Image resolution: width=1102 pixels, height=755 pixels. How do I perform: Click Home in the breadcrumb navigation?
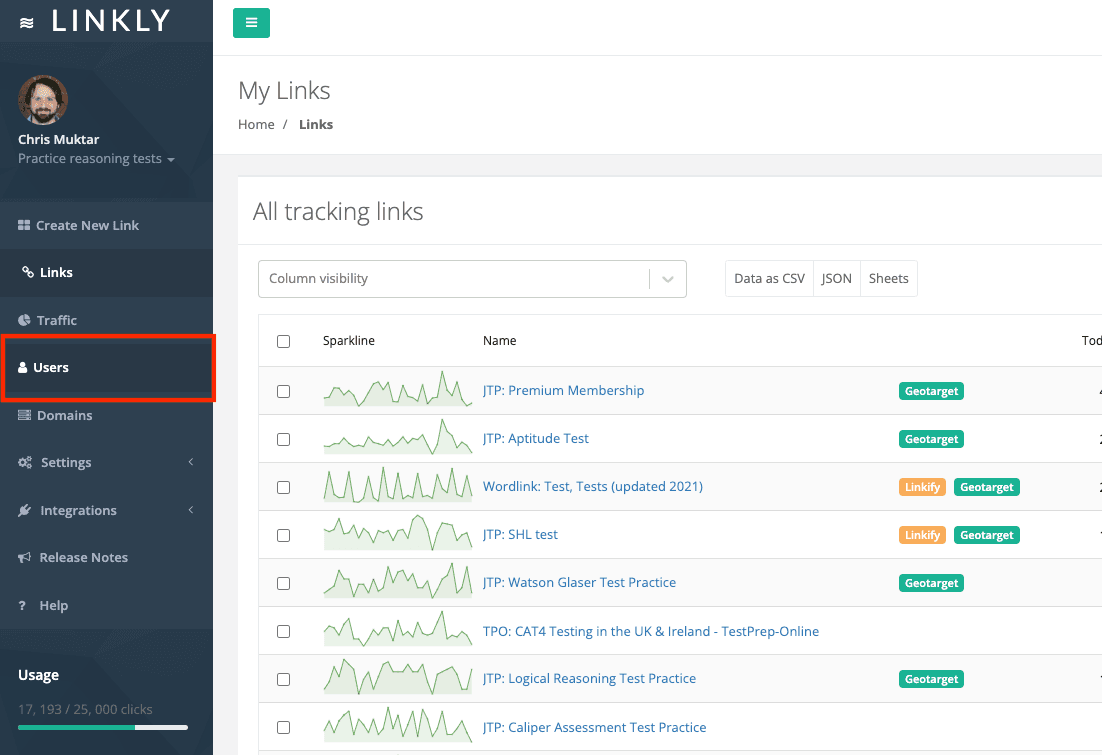coord(256,124)
